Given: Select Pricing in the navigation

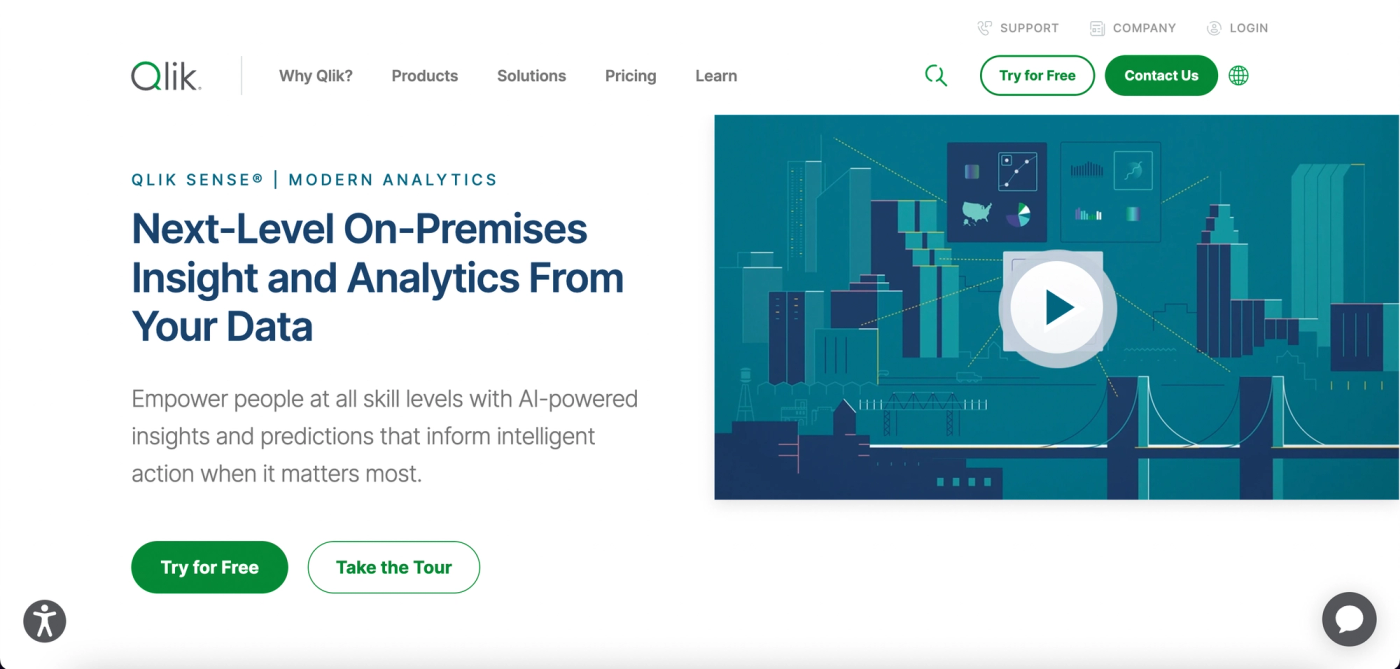Looking at the screenshot, I should click(630, 75).
